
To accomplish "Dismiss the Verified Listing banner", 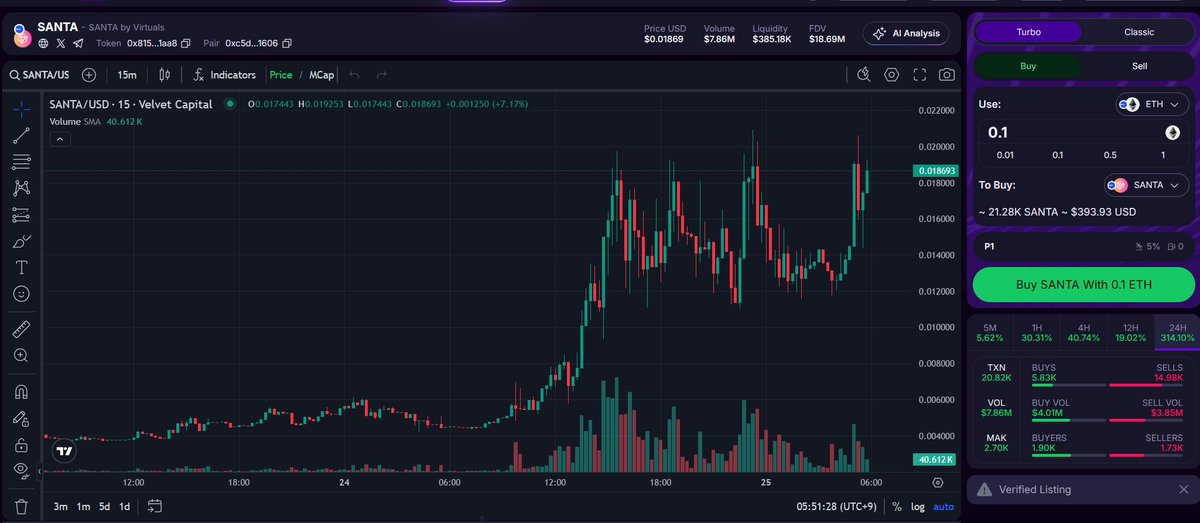I will pos(1183,490).
